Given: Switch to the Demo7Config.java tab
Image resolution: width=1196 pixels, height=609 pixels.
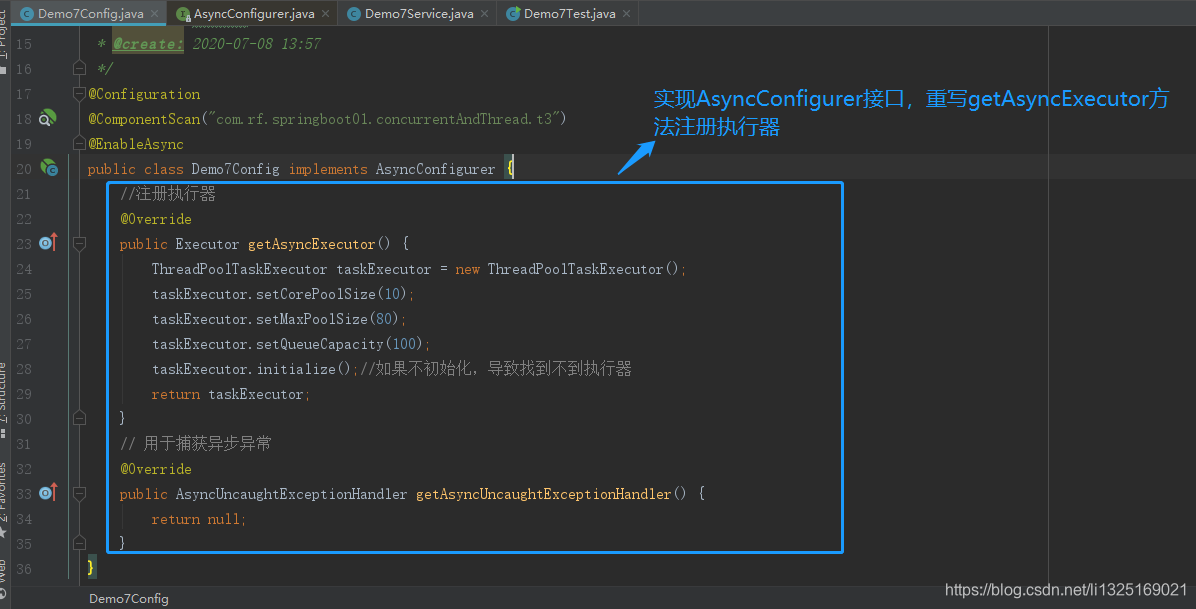Looking at the screenshot, I should pyautogui.click(x=90, y=13).
